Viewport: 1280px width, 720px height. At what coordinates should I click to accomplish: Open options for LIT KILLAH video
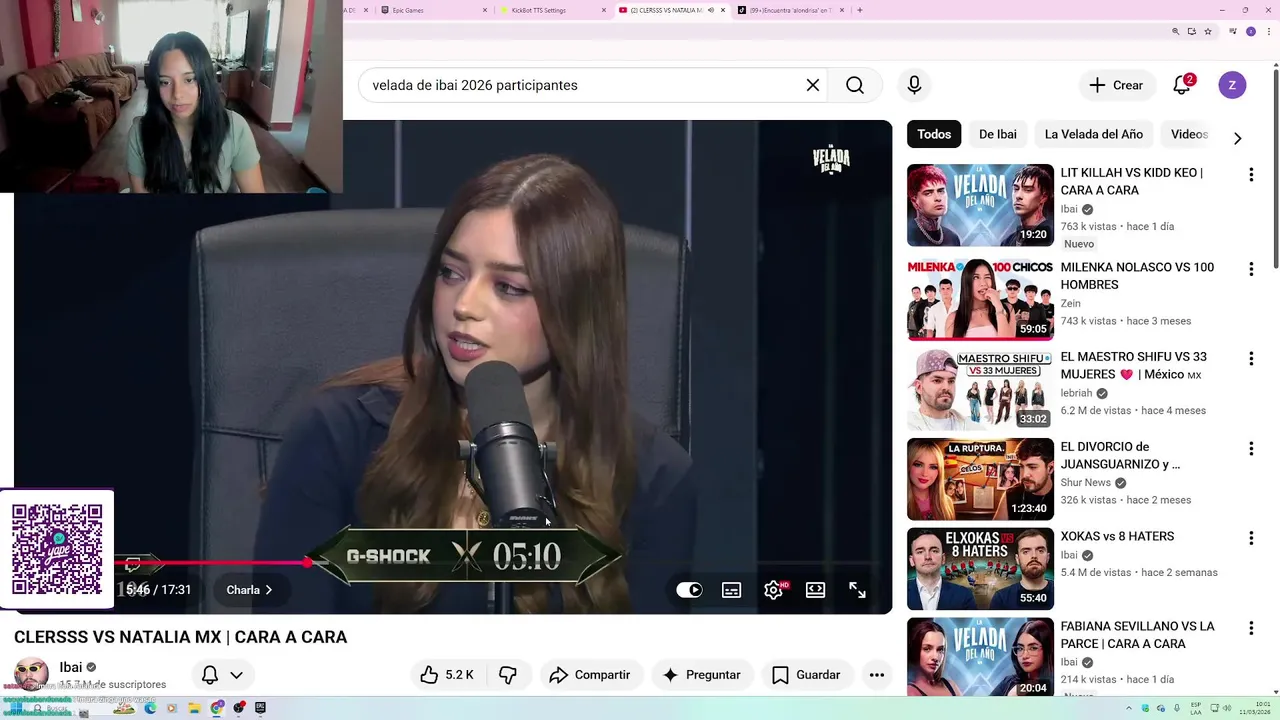(1250, 175)
